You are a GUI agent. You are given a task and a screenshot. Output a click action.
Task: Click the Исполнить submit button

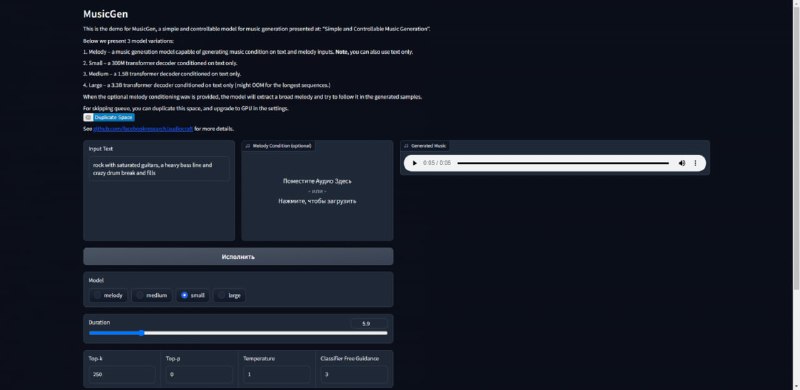point(238,256)
